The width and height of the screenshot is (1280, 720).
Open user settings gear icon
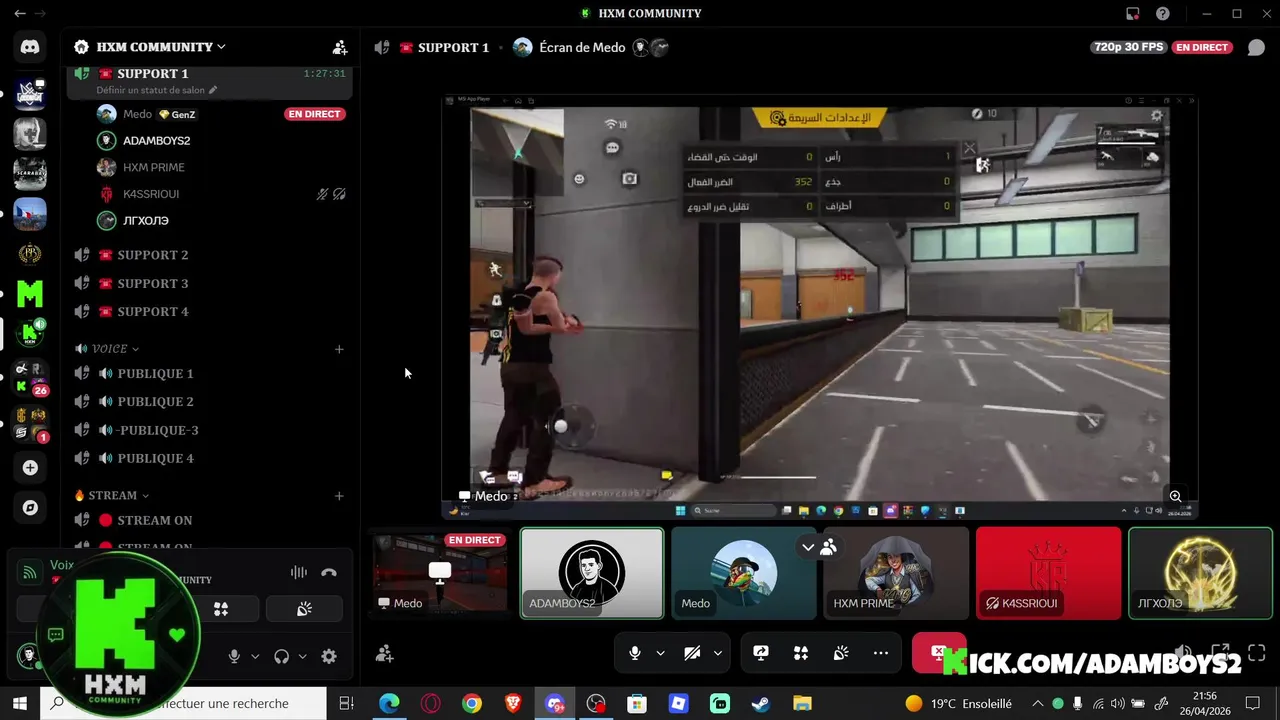point(329,656)
